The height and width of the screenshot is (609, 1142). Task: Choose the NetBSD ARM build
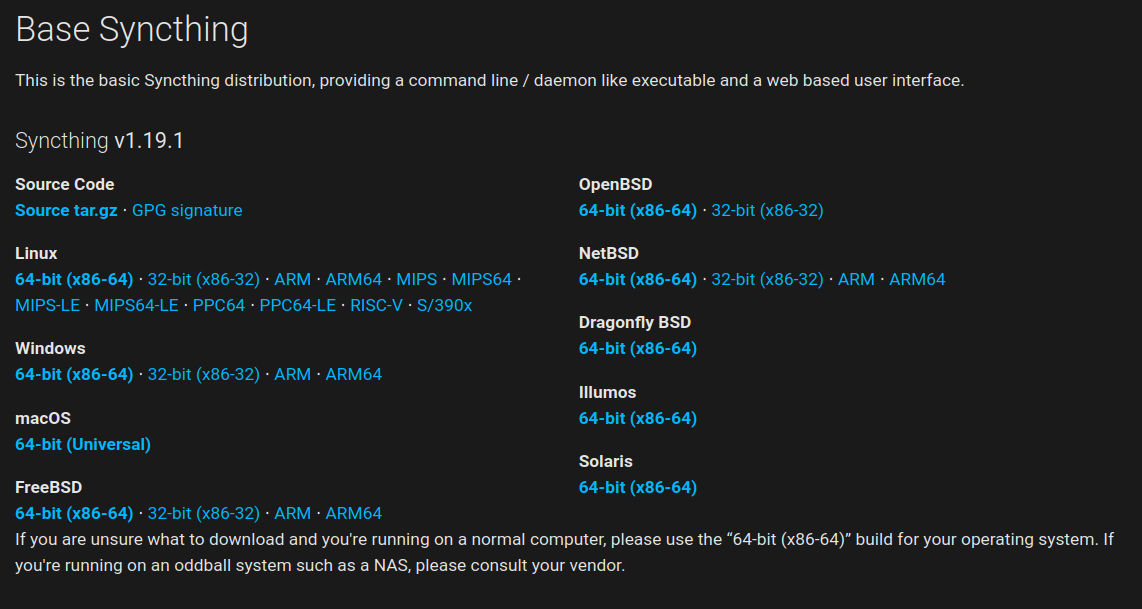(856, 280)
